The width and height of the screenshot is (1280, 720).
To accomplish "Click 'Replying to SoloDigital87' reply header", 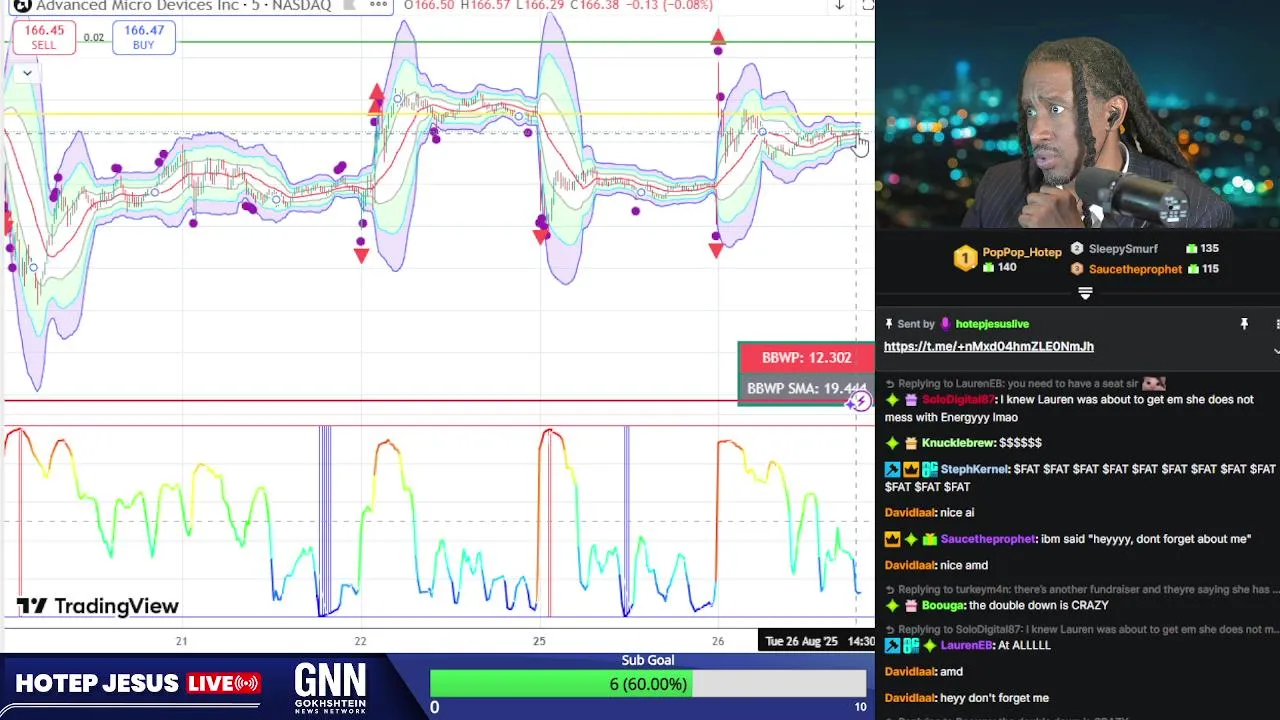I will (x=1082, y=629).
